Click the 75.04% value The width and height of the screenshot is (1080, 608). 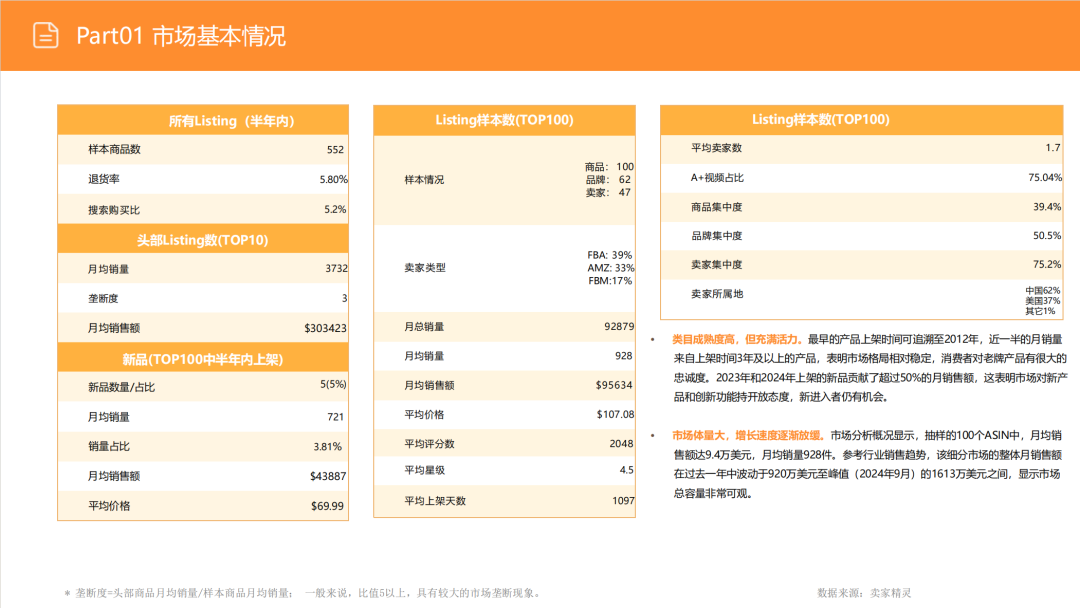(1045, 178)
